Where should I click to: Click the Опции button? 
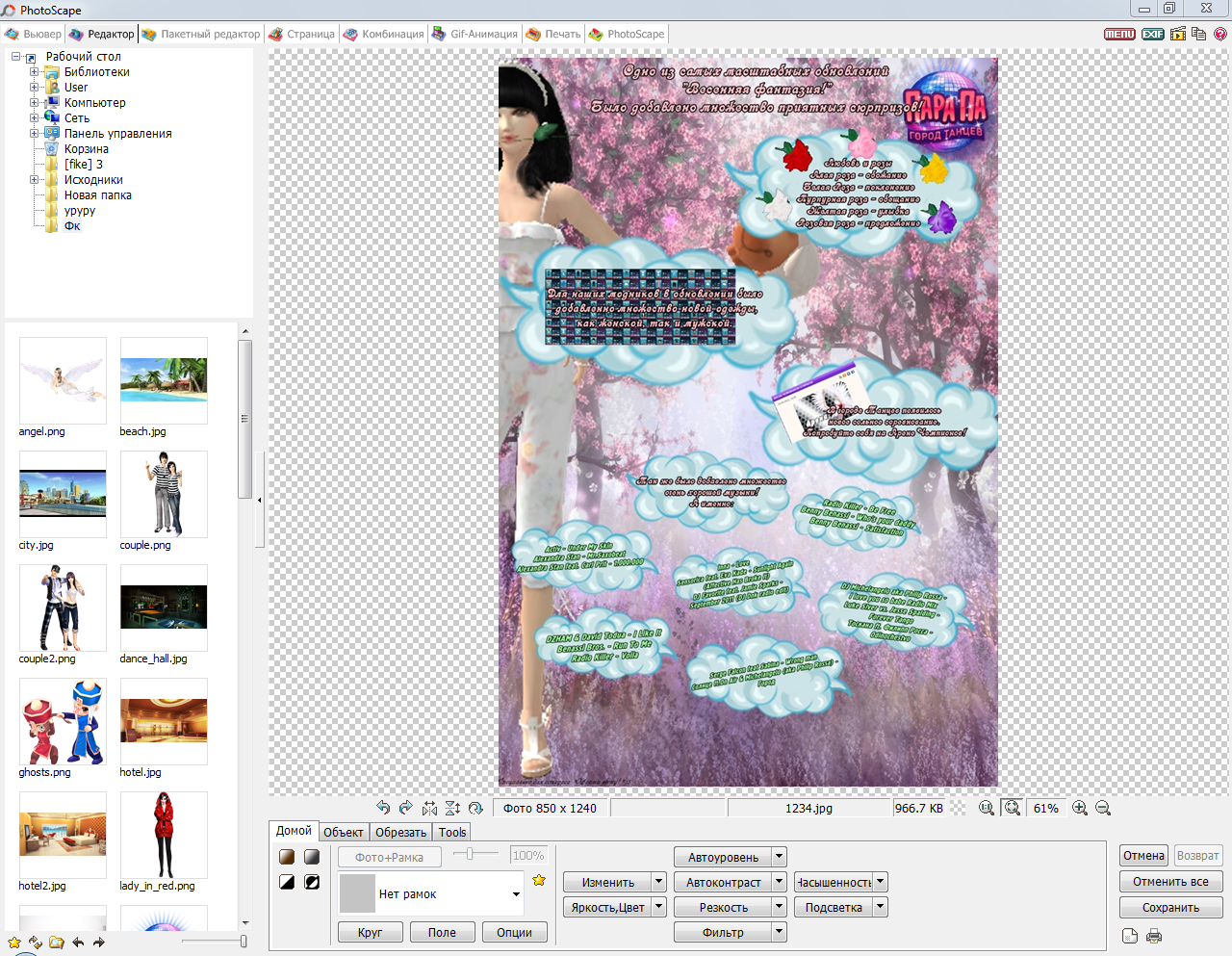[514, 932]
